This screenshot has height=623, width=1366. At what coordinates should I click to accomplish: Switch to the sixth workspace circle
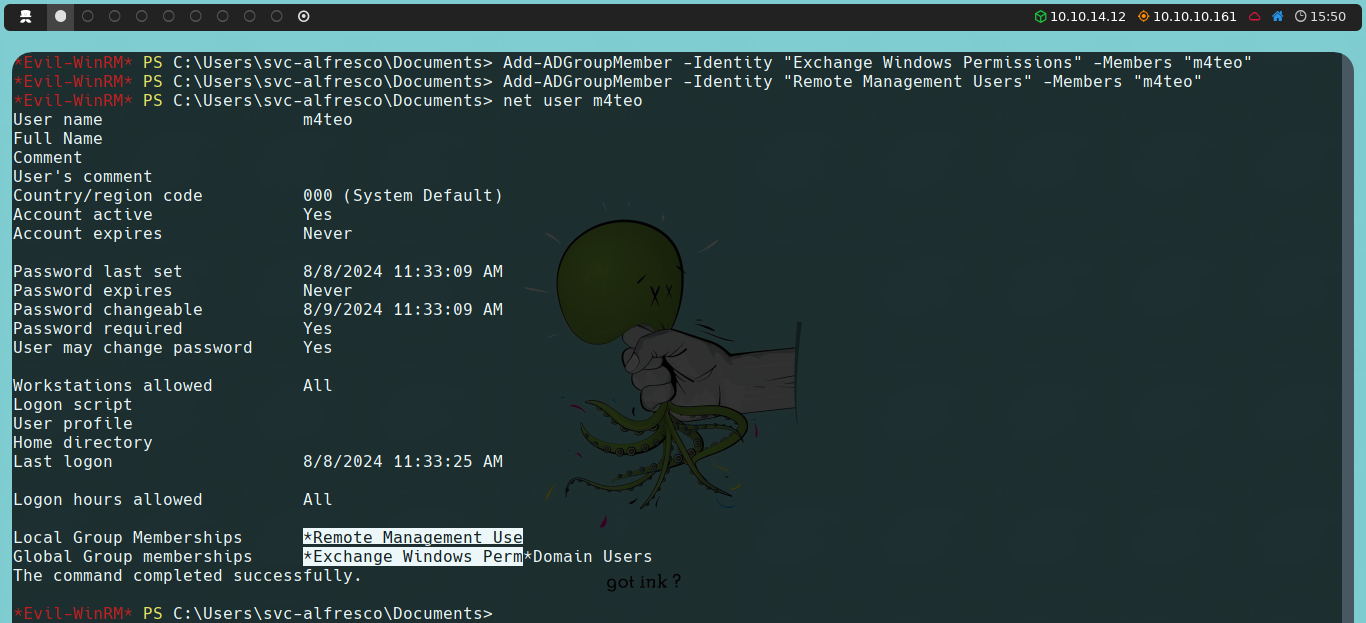[196, 16]
